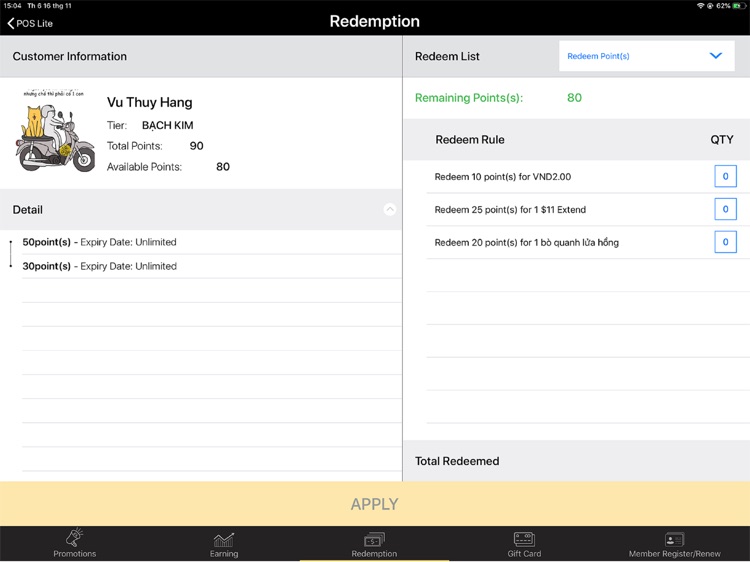The width and height of the screenshot is (750, 562).
Task: Open the Gift Card tab
Action: [x=524, y=544]
